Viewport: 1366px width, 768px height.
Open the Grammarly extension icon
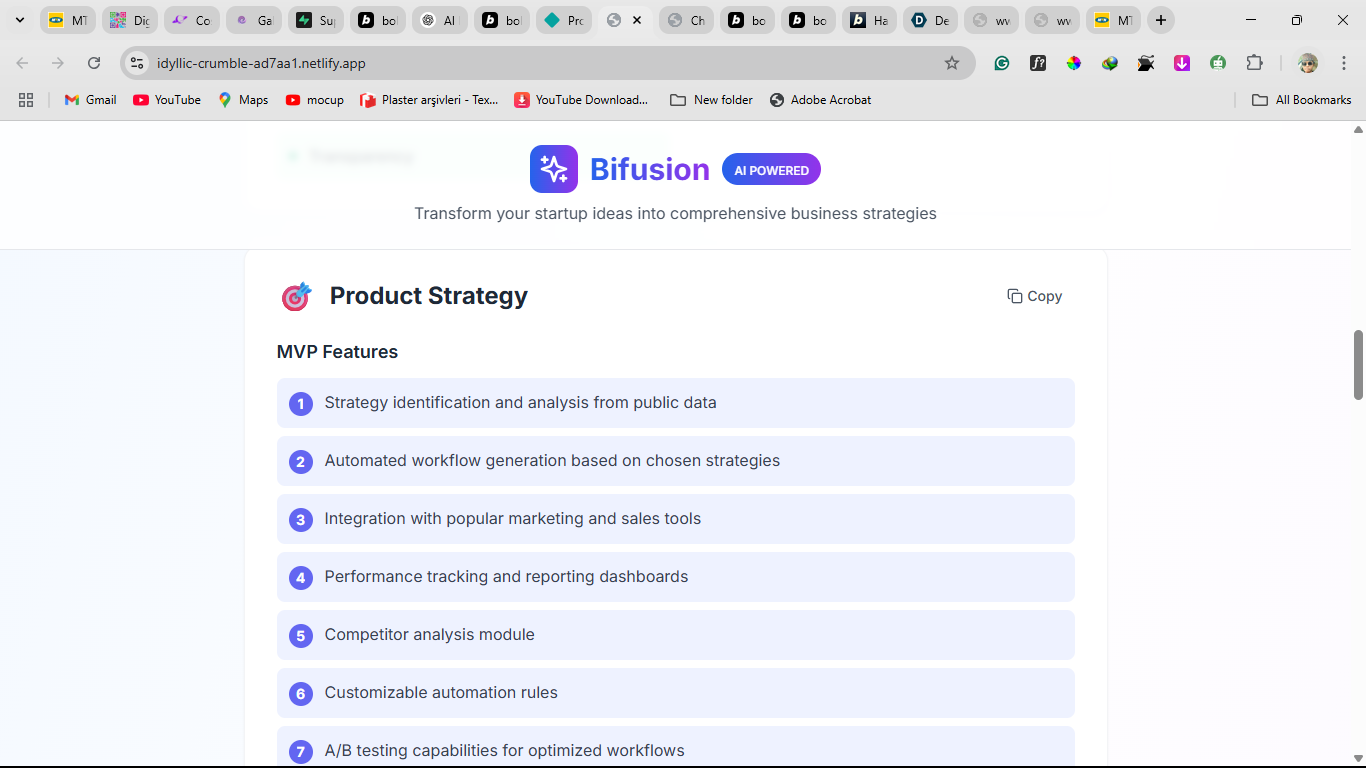[1002, 63]
